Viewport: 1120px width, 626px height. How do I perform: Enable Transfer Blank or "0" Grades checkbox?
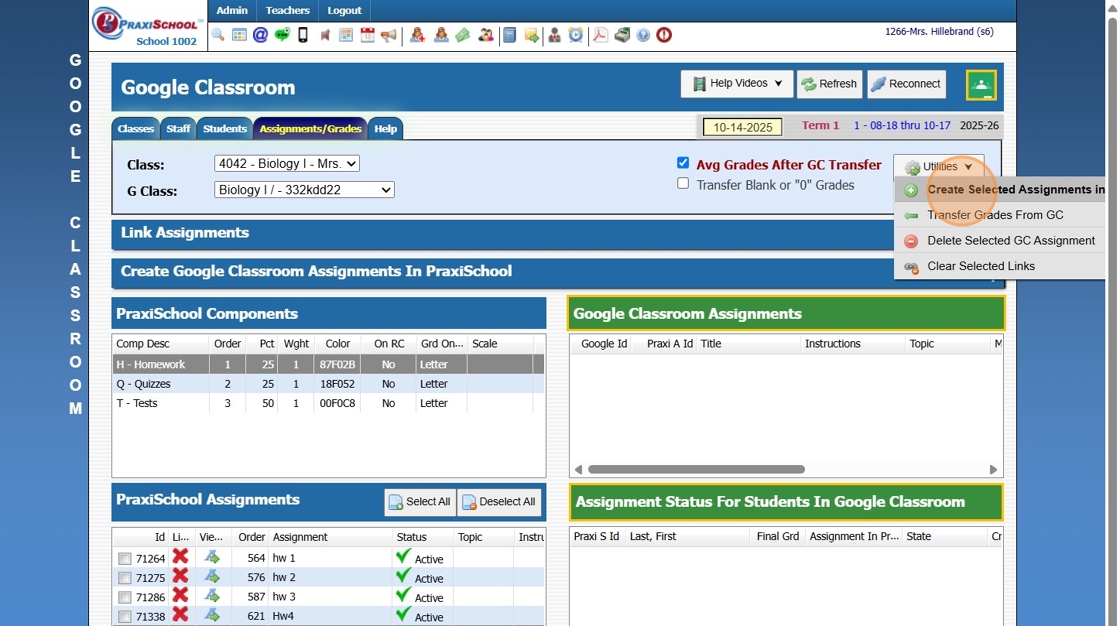pos(683,184)
